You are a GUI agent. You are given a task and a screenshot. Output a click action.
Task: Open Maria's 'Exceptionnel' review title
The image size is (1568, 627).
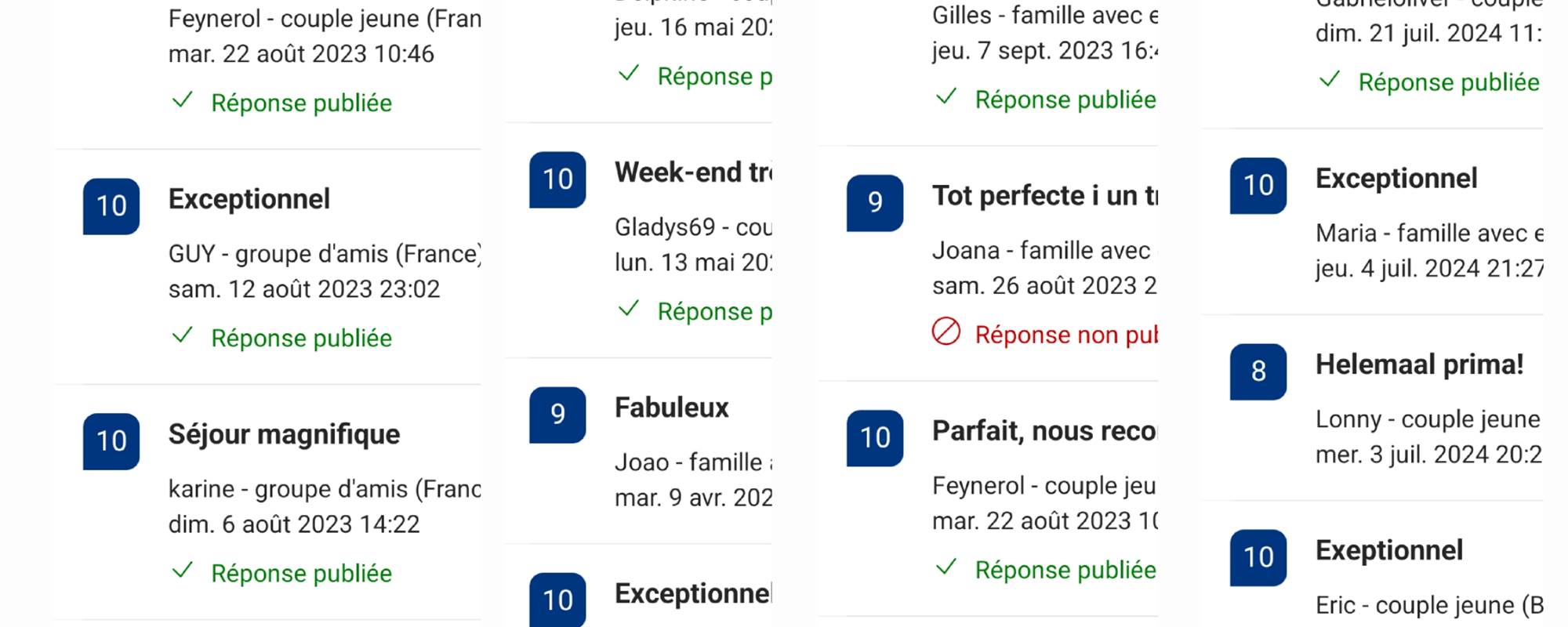click(1396, 179)
